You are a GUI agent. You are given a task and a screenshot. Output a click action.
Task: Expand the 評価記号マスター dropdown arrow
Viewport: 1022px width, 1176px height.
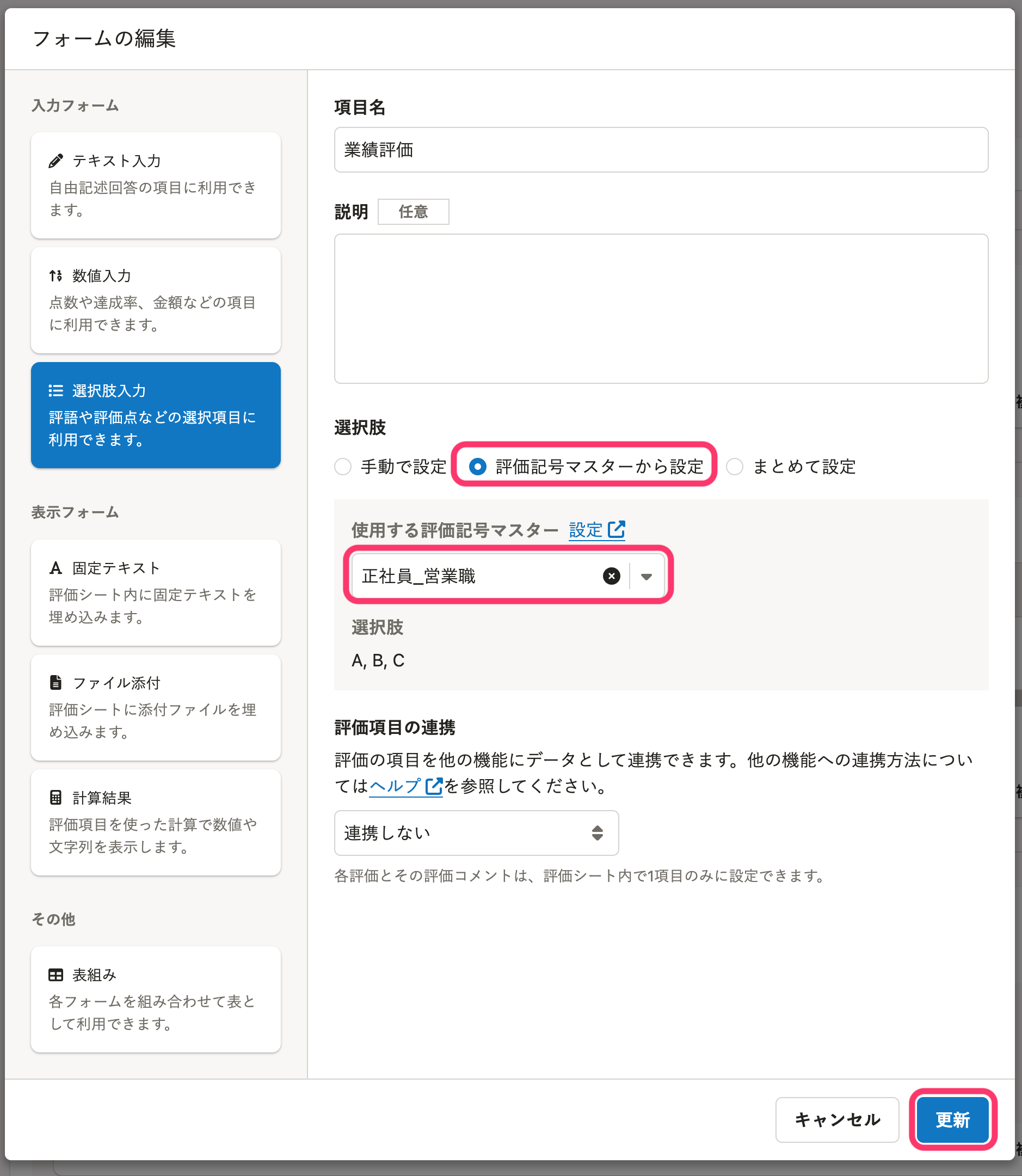[646, 577]
